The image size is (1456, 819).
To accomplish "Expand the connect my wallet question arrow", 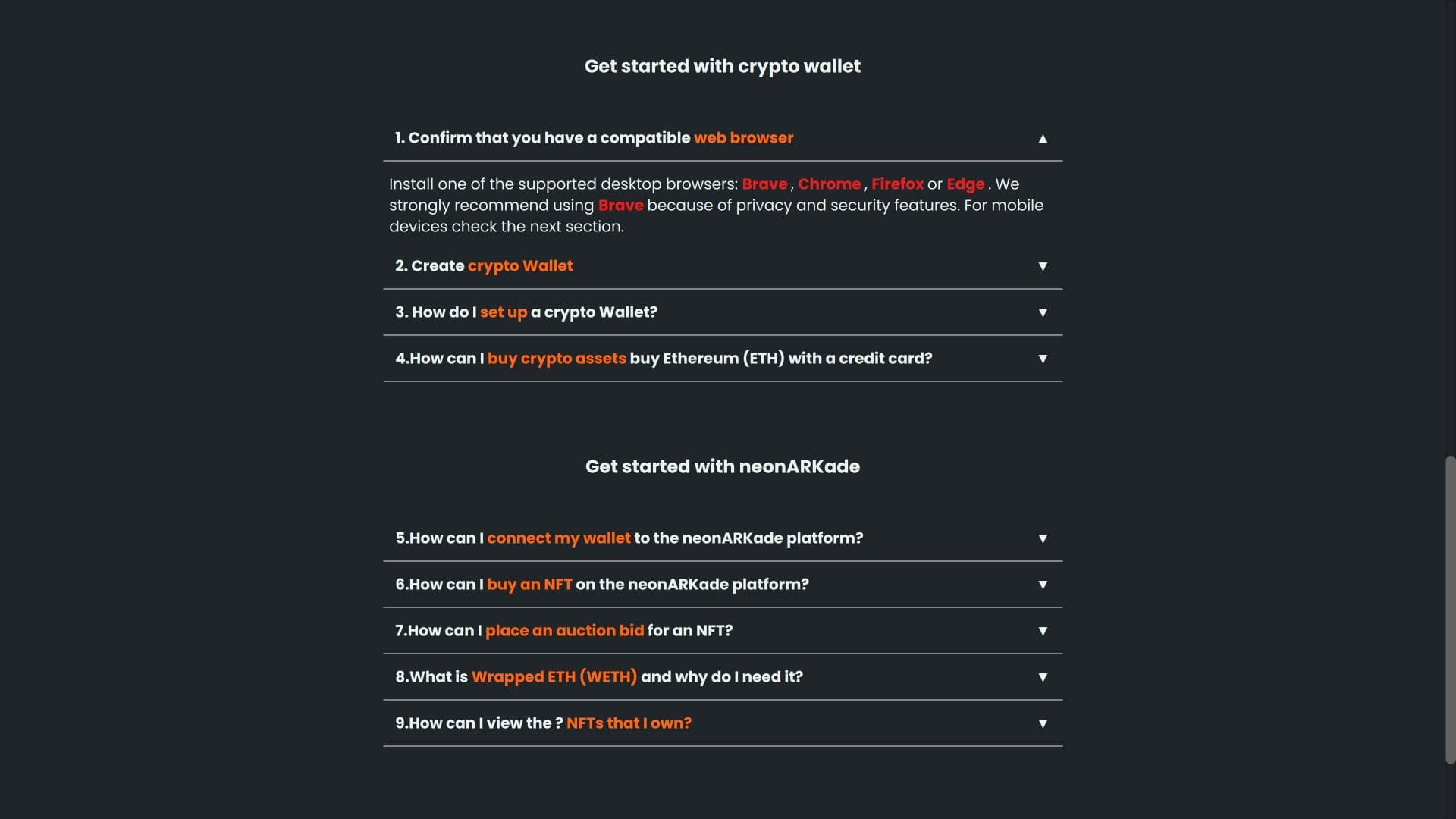I will pyautogui.click(x=1043, y=538).
